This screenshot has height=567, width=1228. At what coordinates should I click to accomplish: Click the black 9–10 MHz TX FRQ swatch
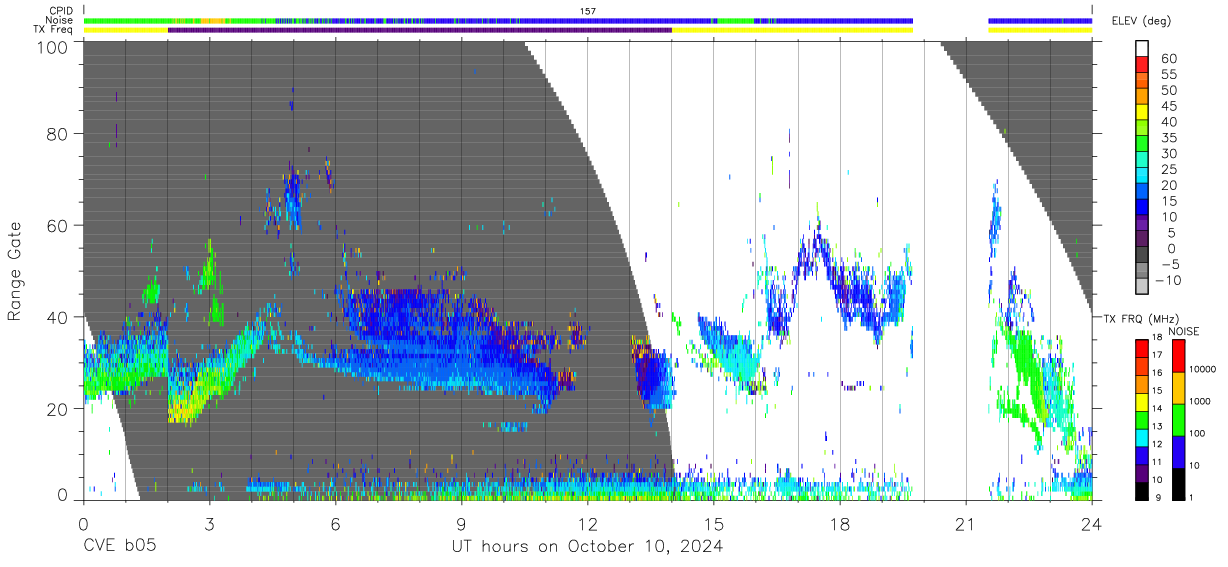click(x=1142, y=491)
